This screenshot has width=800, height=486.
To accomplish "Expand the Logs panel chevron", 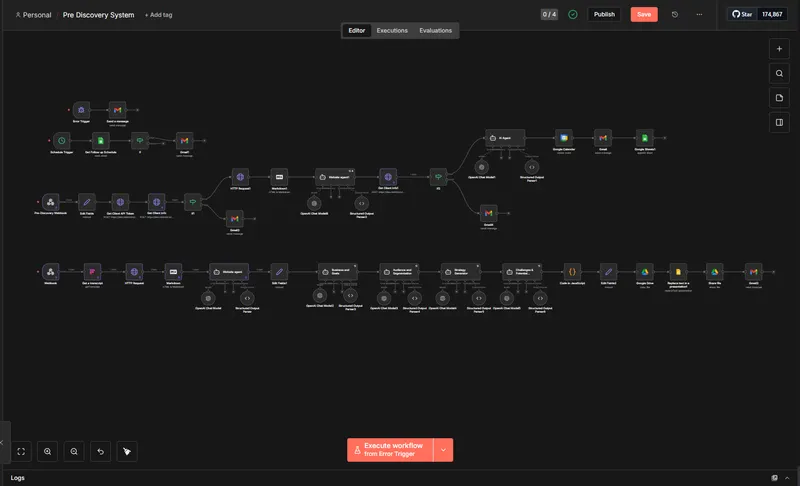I will coord(788,478).
